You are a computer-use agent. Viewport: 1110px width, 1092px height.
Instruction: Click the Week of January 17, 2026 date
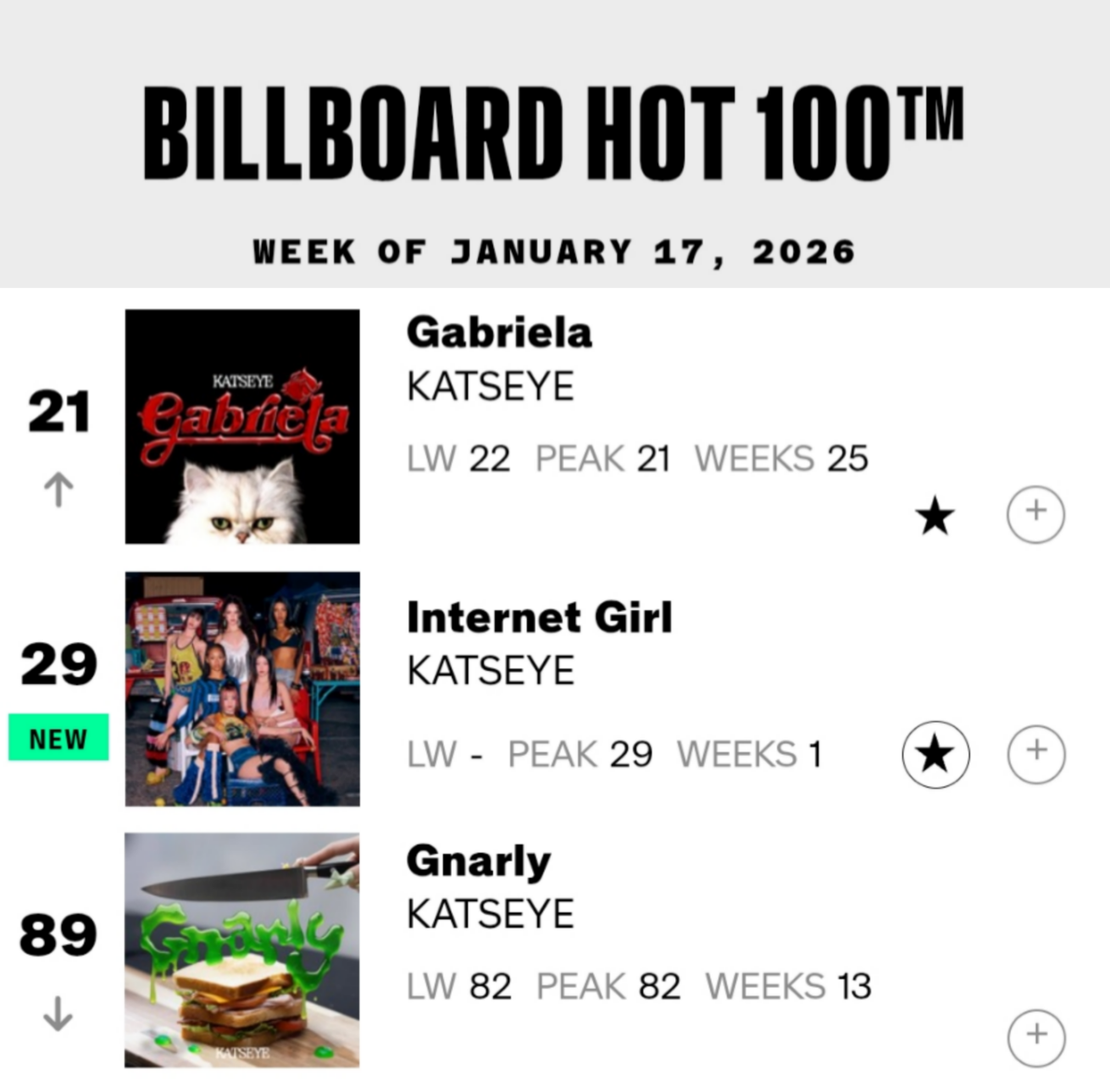point(554,252)
